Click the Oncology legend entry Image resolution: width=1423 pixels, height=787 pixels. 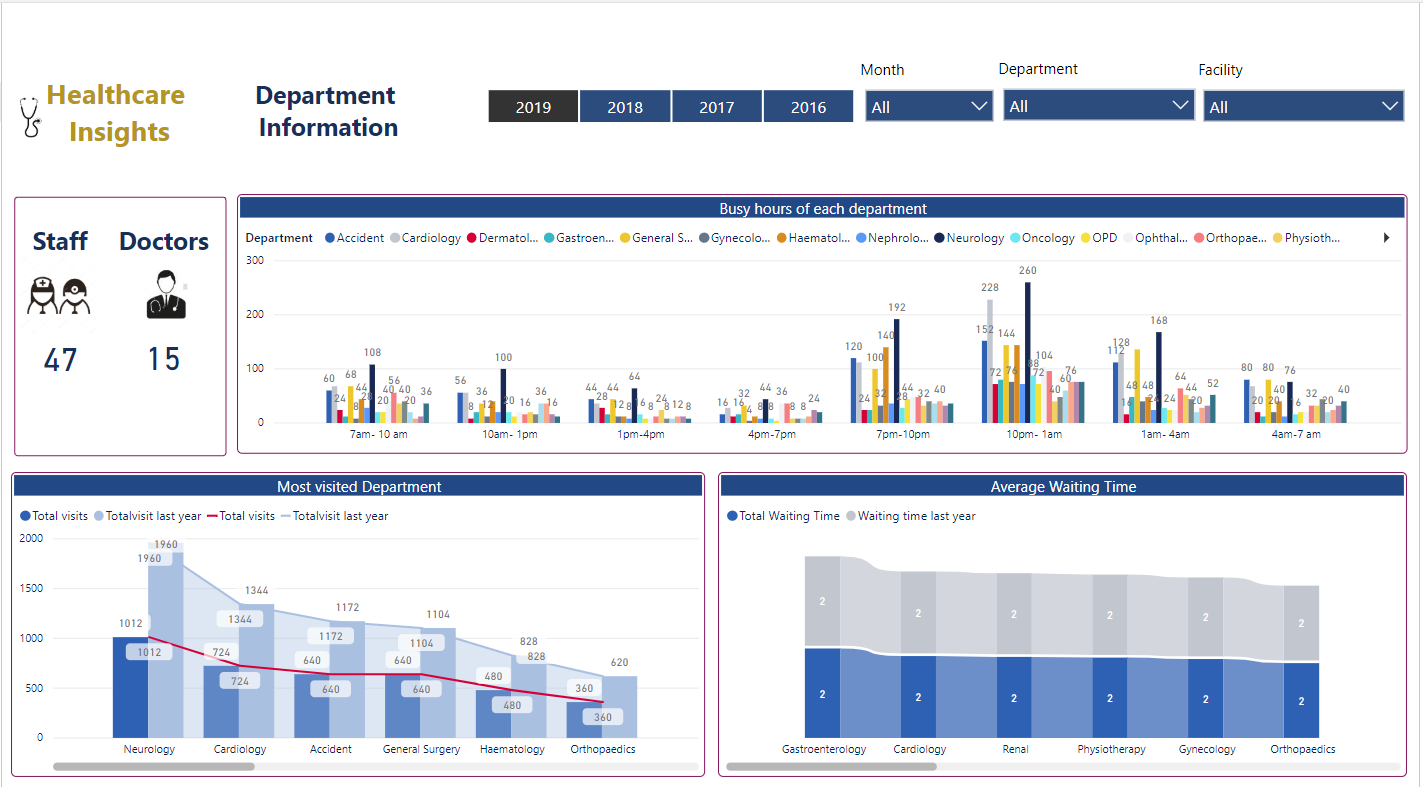click(1042, 238)
